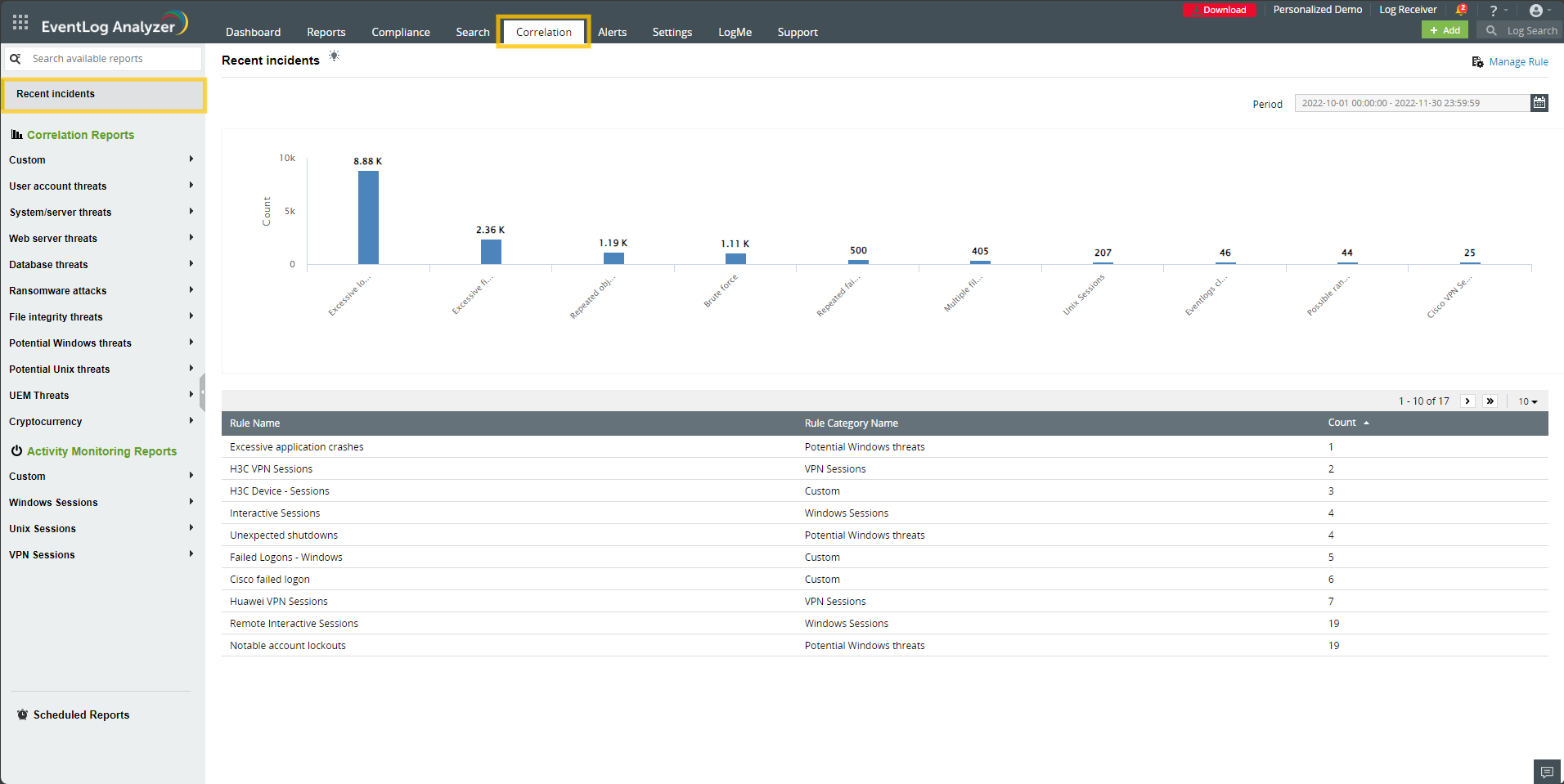This screenshot has height=784, width=1564.
Task: Open the LogMe tab
Action: point(735,32)
